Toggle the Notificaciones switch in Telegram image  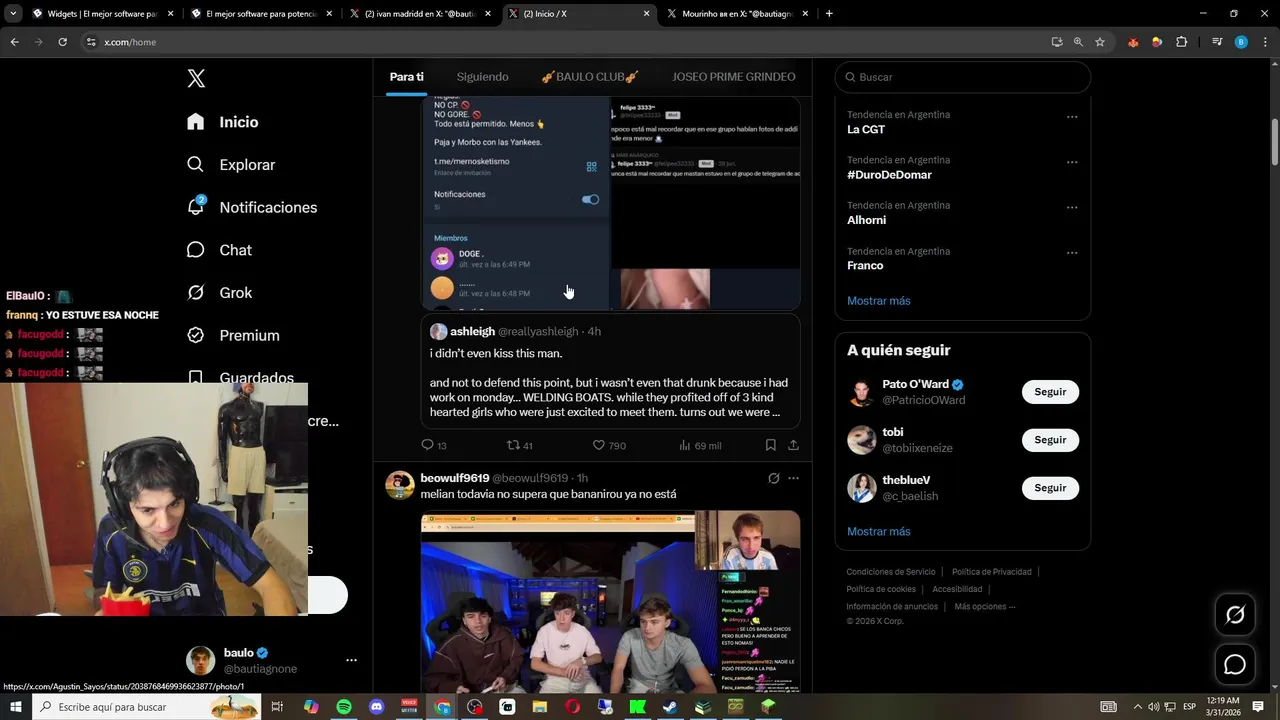click(590, 199)
